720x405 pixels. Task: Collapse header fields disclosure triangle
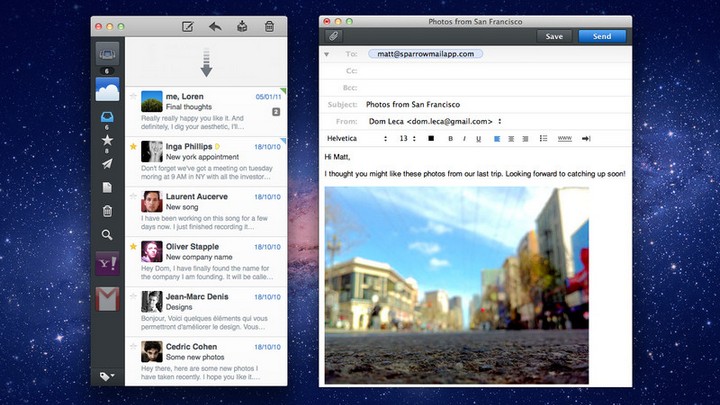(x=326, y=54)
